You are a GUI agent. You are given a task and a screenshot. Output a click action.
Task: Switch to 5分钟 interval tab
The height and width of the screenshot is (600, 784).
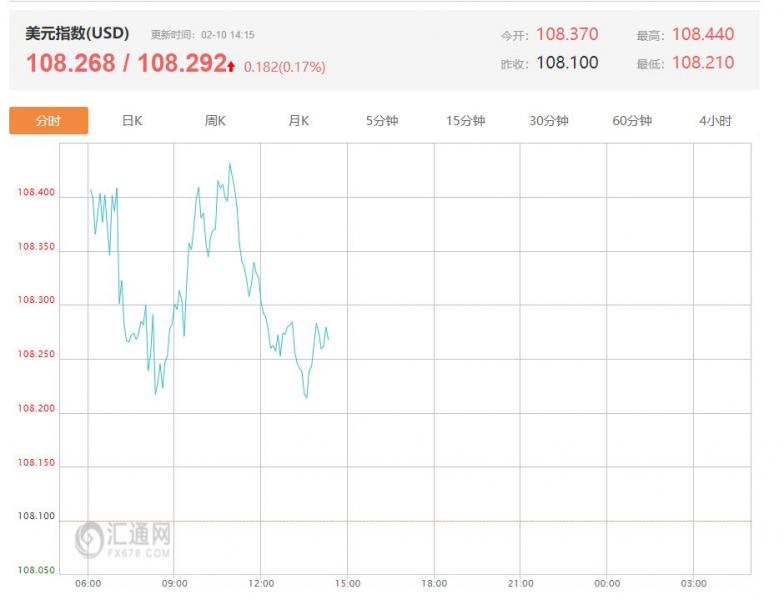(x=382, y=121)
